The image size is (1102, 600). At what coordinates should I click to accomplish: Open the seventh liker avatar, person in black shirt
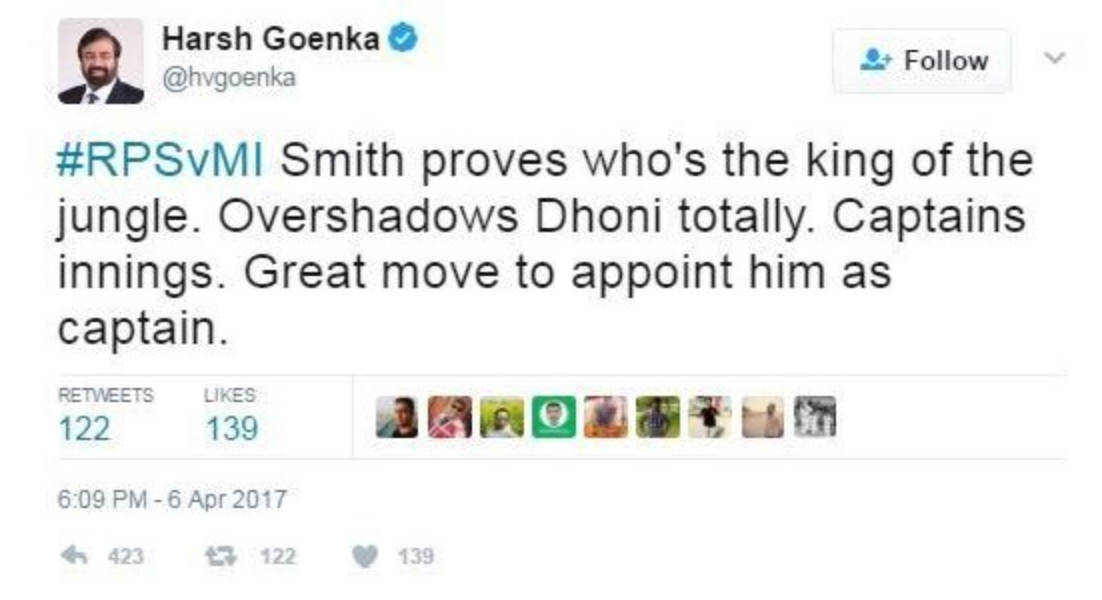coord(711,417)
